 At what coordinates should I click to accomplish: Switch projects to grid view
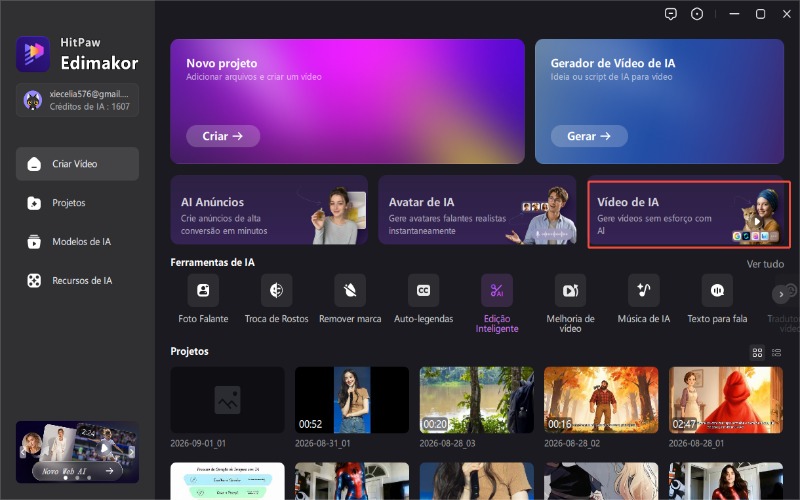[758, 353]
